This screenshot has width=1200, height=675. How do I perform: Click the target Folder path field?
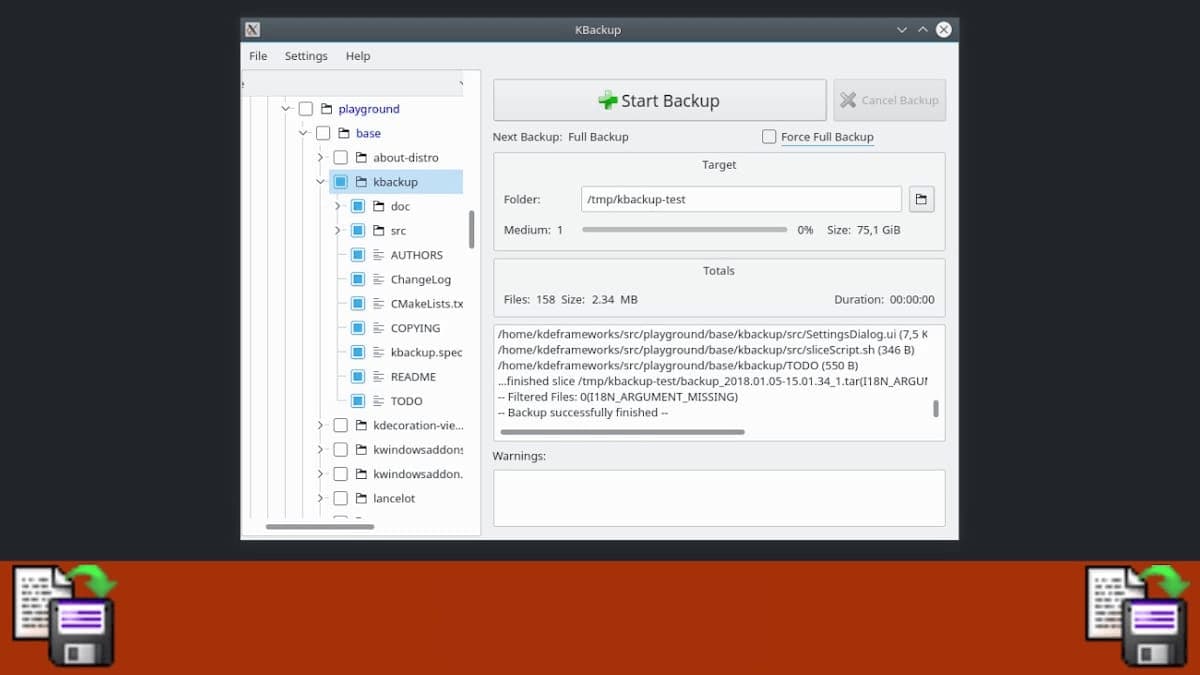(741, 199)
